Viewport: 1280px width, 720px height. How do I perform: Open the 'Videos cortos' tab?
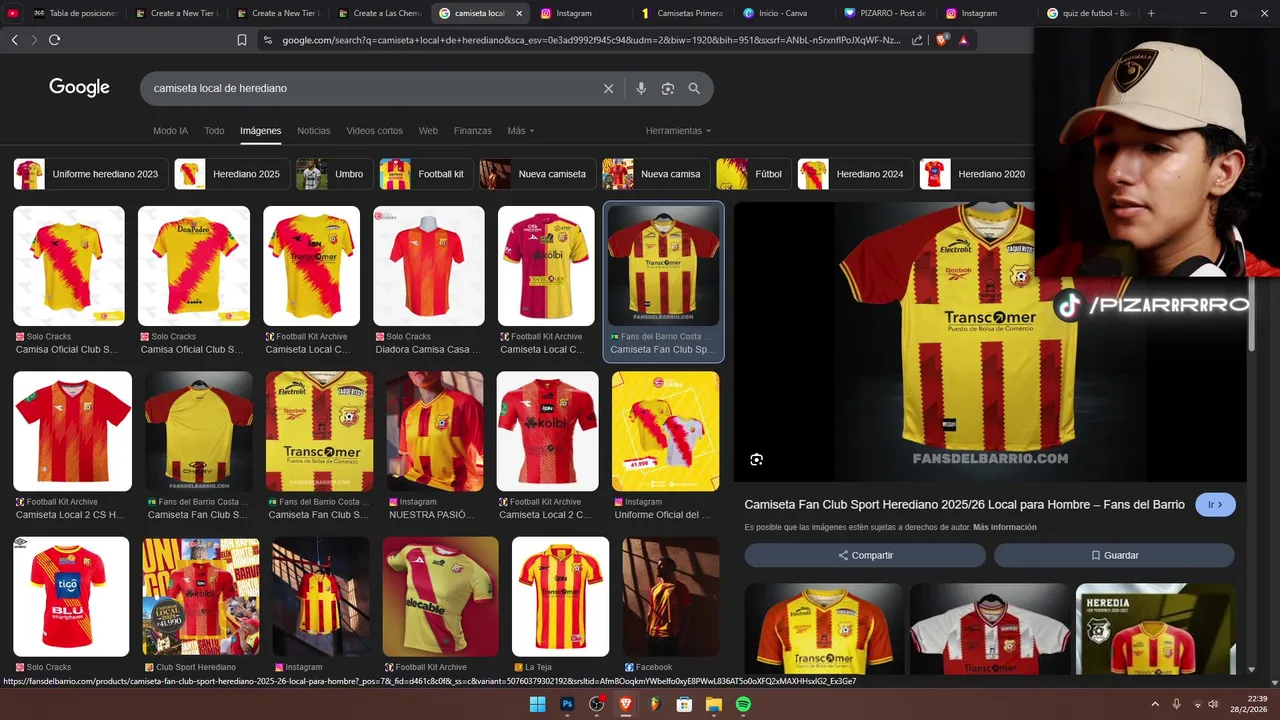[374, 131]
